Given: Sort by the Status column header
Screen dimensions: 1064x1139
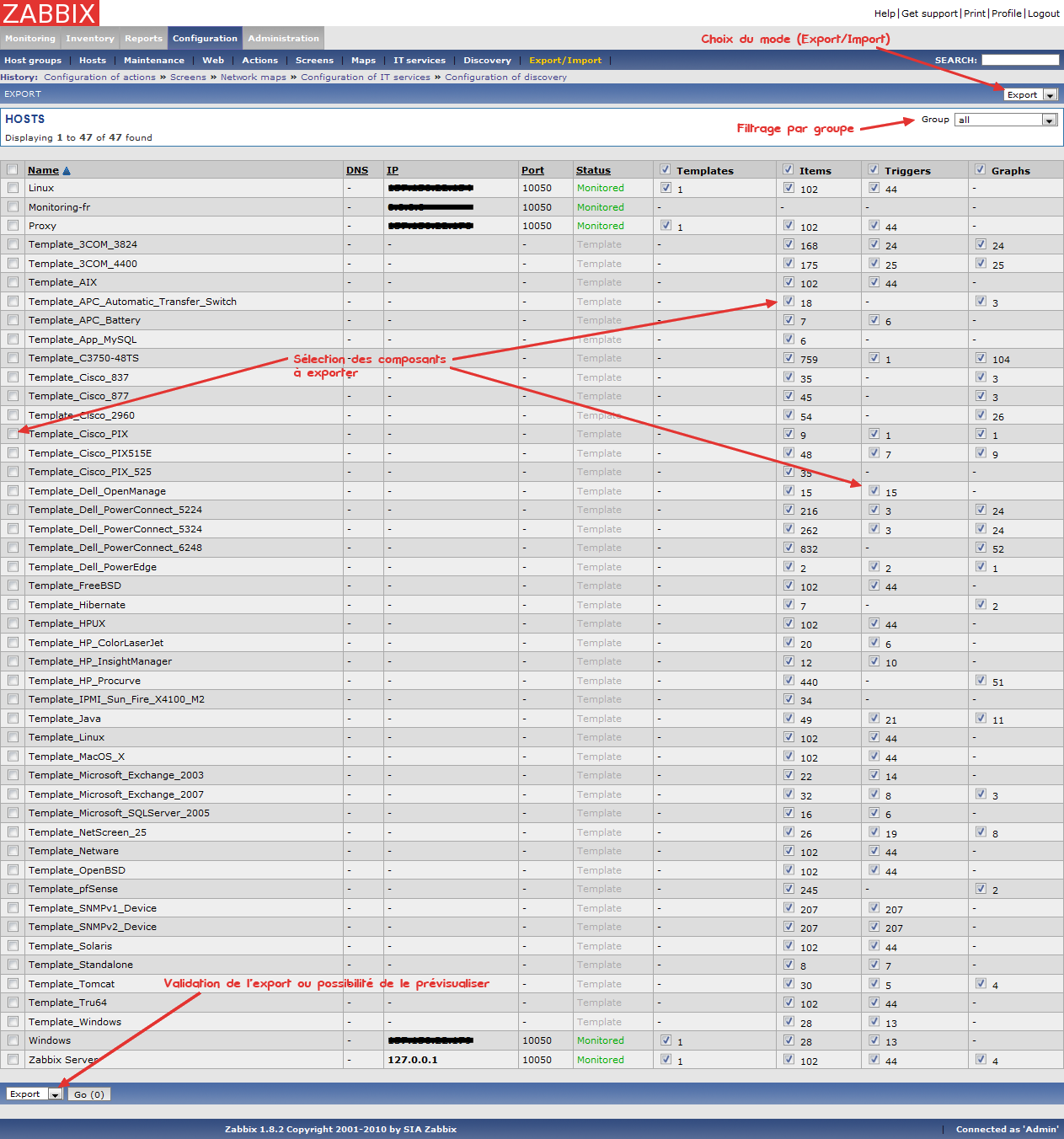Looking at the screenshot, I should 593,170.
